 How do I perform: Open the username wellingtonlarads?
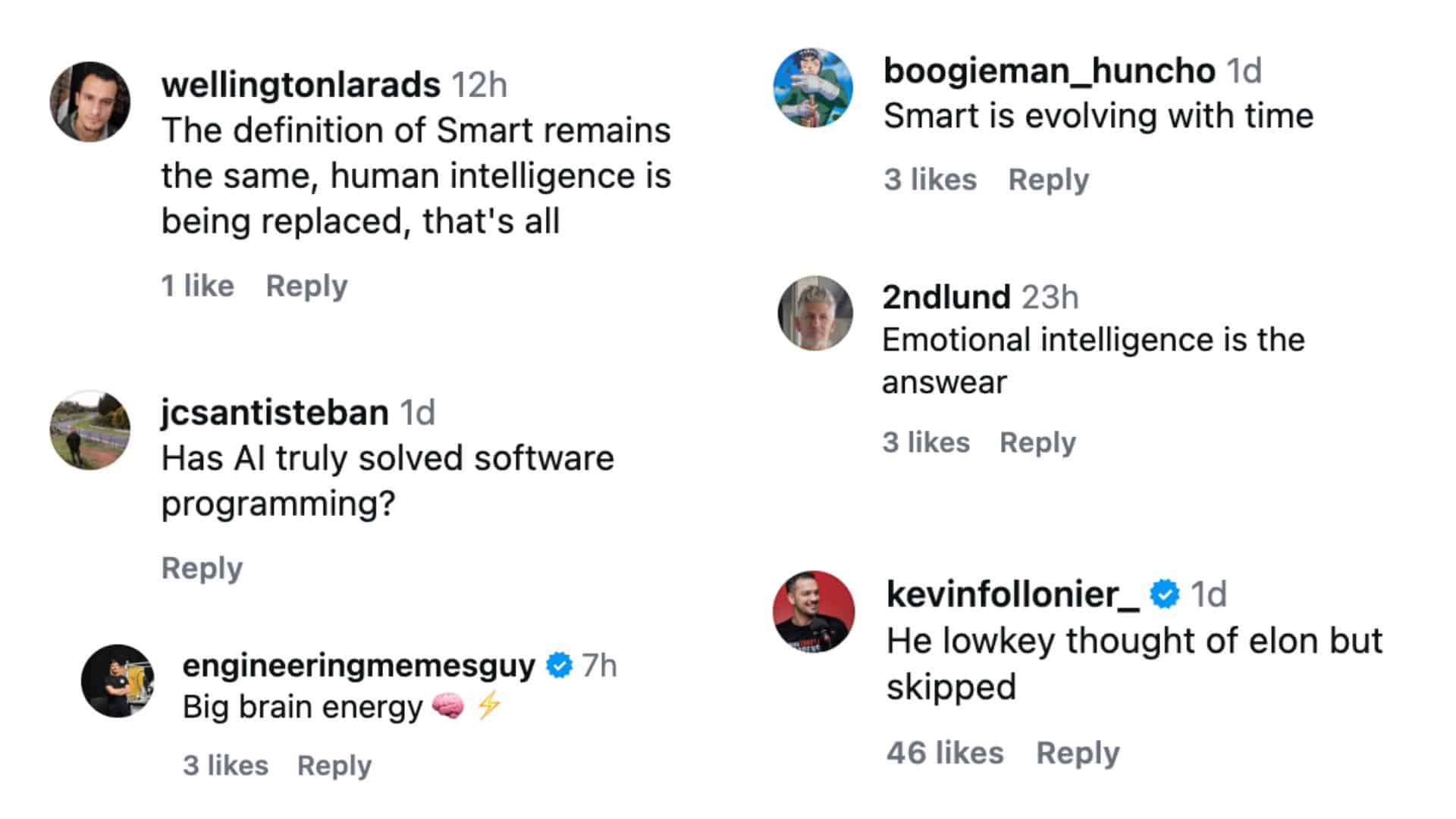click(x=300, y=85)
